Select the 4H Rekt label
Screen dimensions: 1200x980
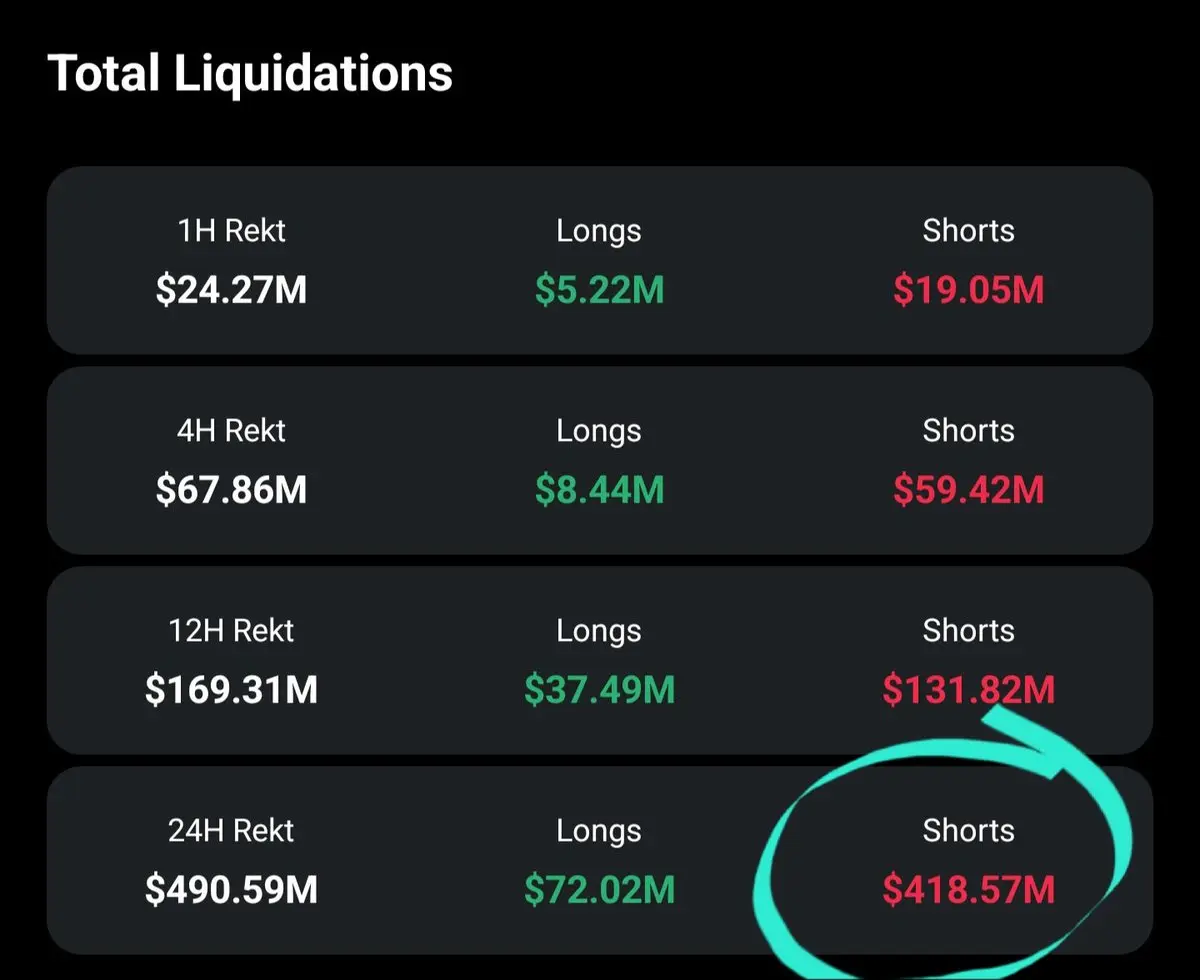click(231, 431)
